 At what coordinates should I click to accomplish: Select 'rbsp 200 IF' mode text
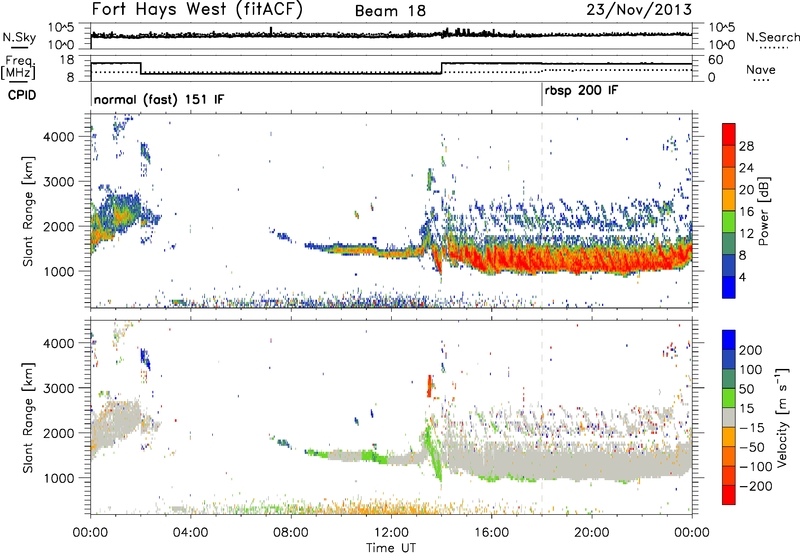tap(581, 91)
